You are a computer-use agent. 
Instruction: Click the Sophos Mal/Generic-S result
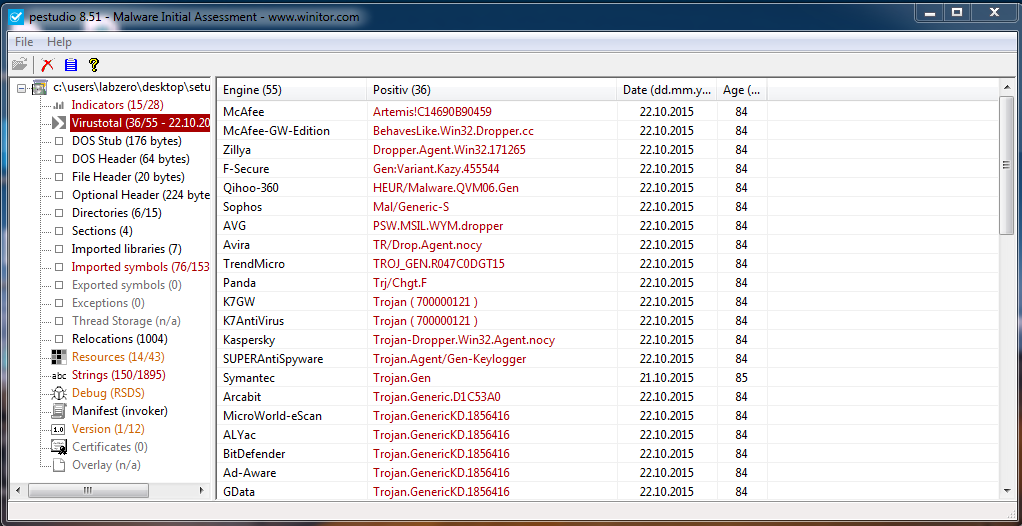tap(411, 207)
